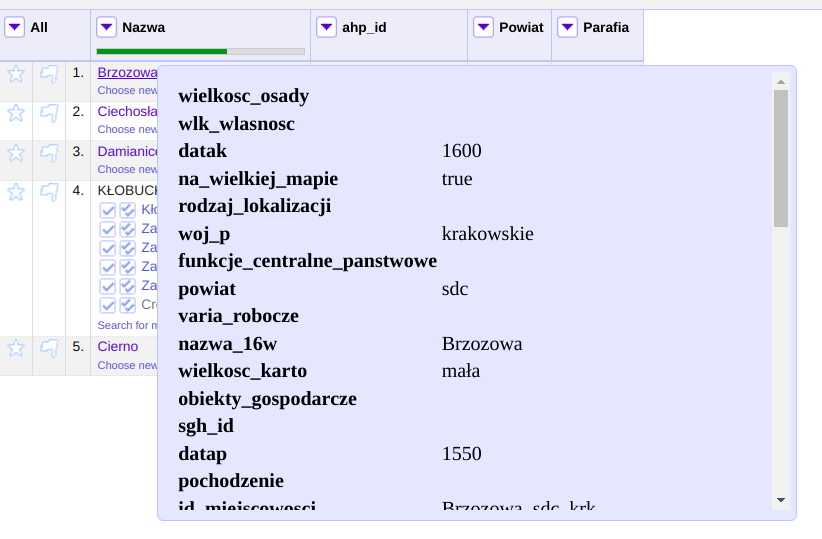This screenshot has height=539, width=822.
Task: Click the wielkosc_karto value mała
Action: click(x=461, y=371)
